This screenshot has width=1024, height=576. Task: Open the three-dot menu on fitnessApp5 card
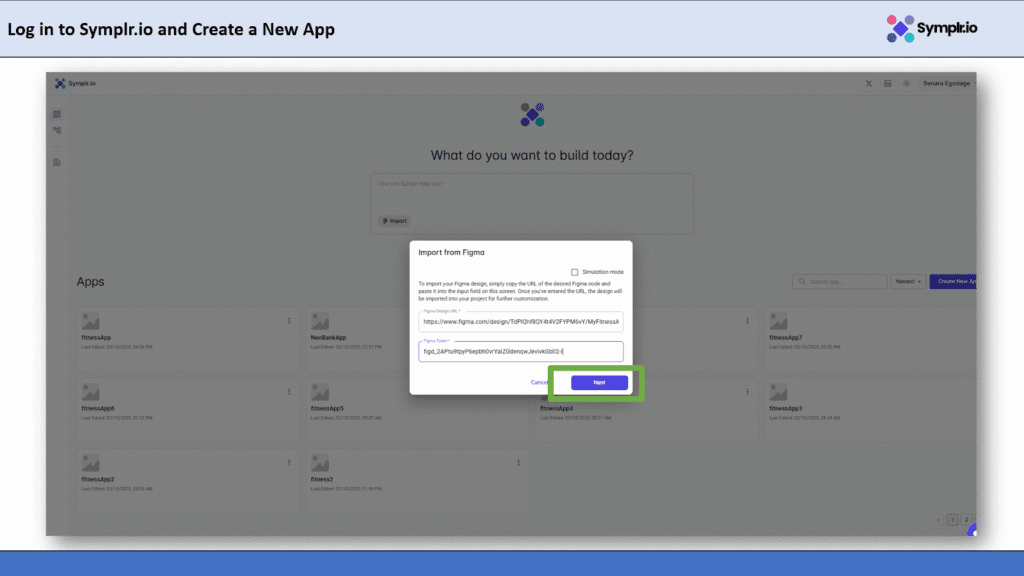pyautogui.click(x=518, y=392)
